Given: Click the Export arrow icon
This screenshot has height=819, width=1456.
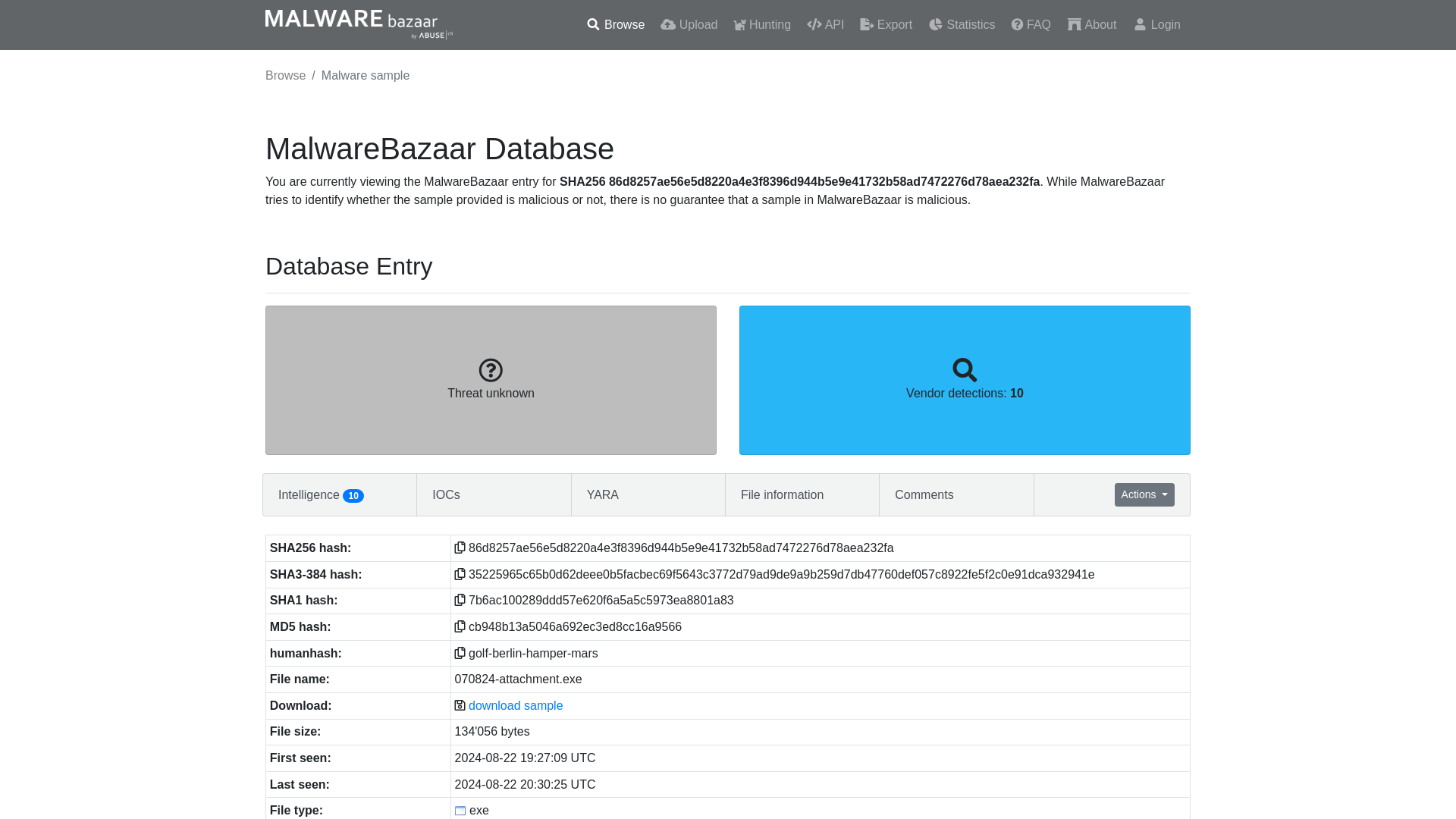Looking at the screenshot, I should 866,24.
